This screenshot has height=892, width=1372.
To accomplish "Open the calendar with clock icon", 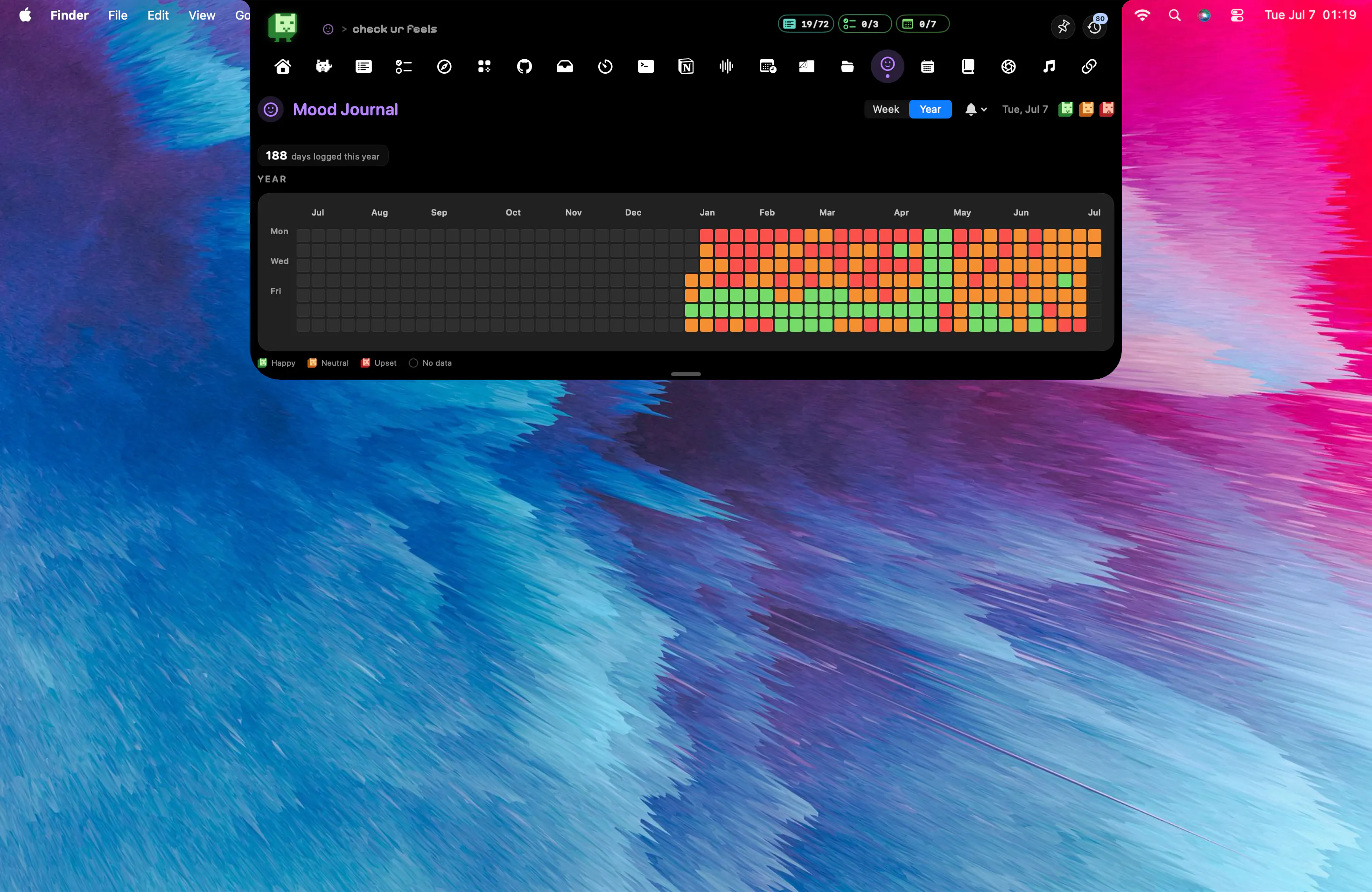I will 767,66.
